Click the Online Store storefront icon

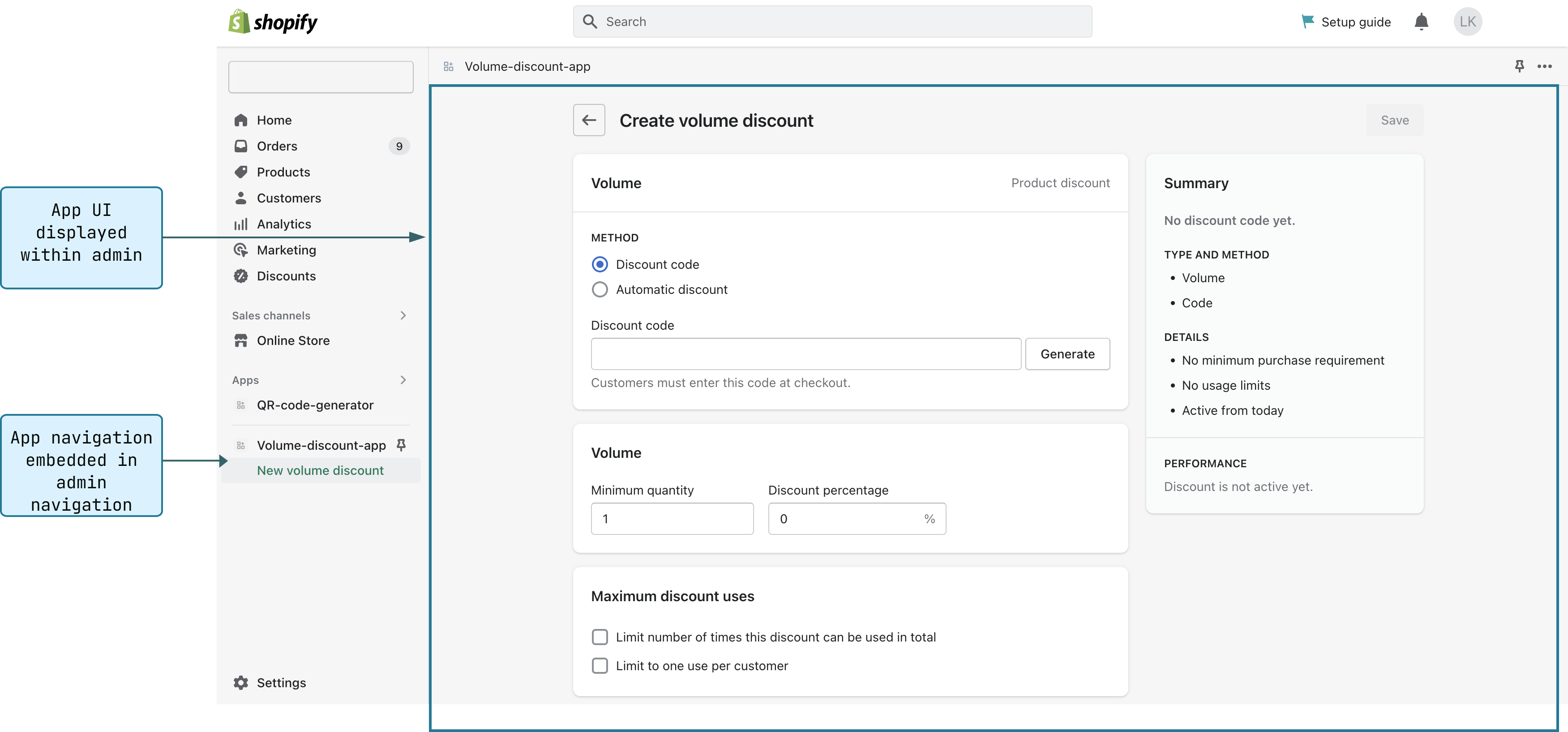coord(241,340)
